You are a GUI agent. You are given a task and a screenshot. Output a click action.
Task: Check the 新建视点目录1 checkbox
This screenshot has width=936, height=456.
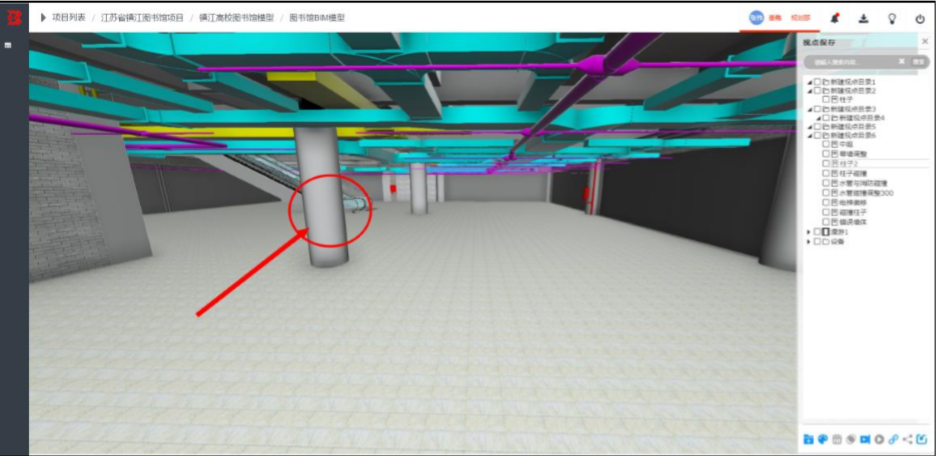[x=817, y=82]
